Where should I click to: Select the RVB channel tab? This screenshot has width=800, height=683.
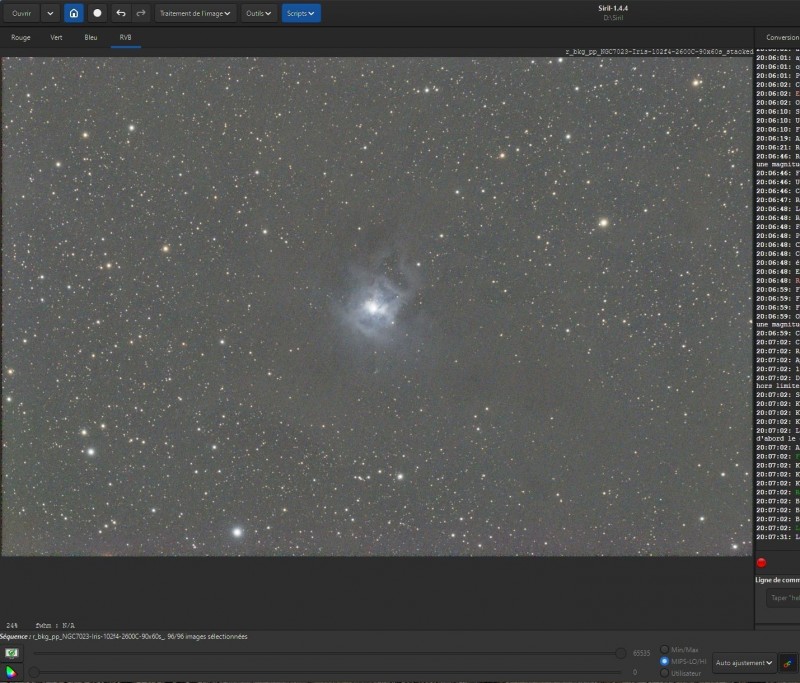tap(126, 37)
